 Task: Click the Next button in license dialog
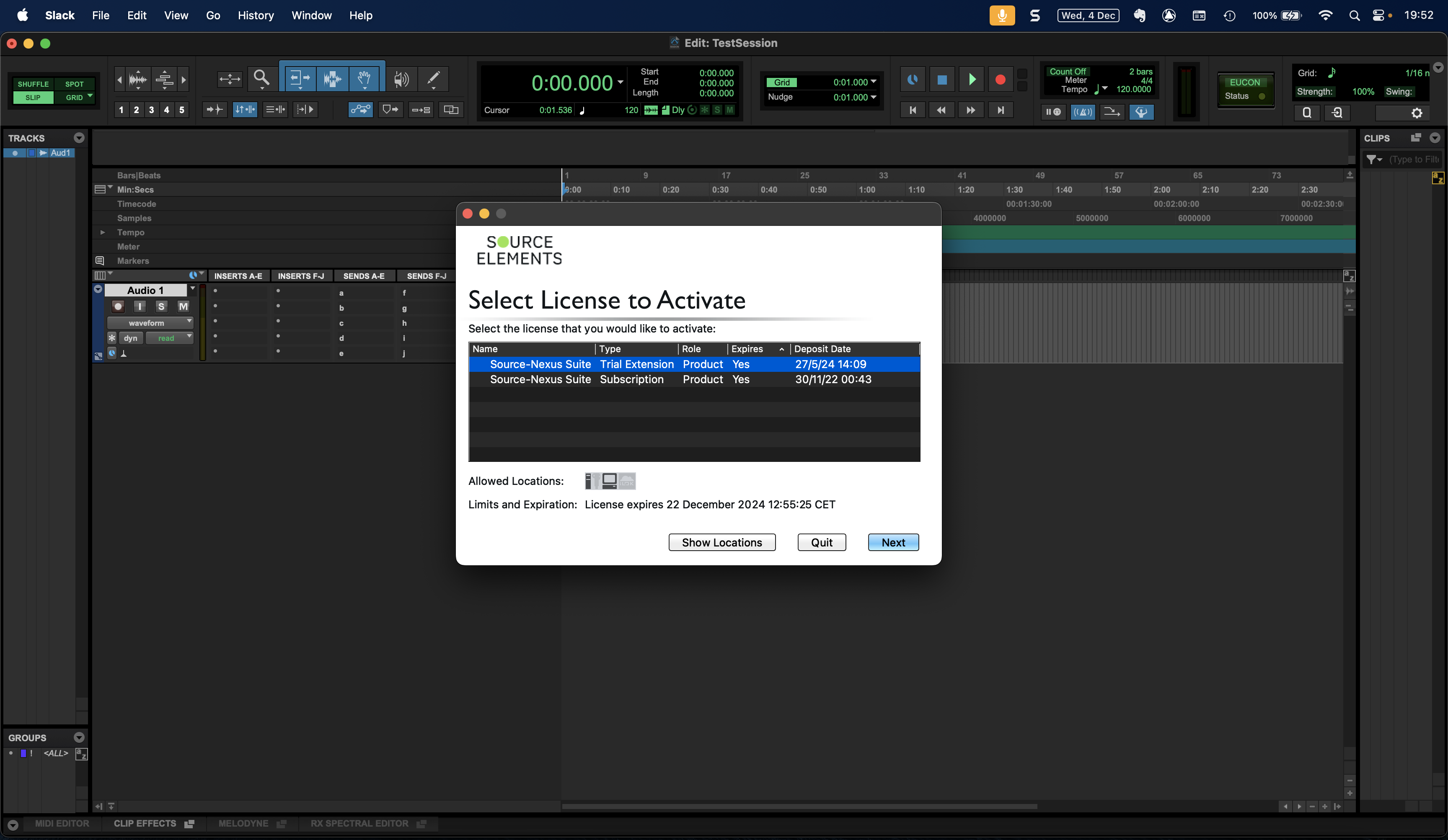[x=893, y=543]
